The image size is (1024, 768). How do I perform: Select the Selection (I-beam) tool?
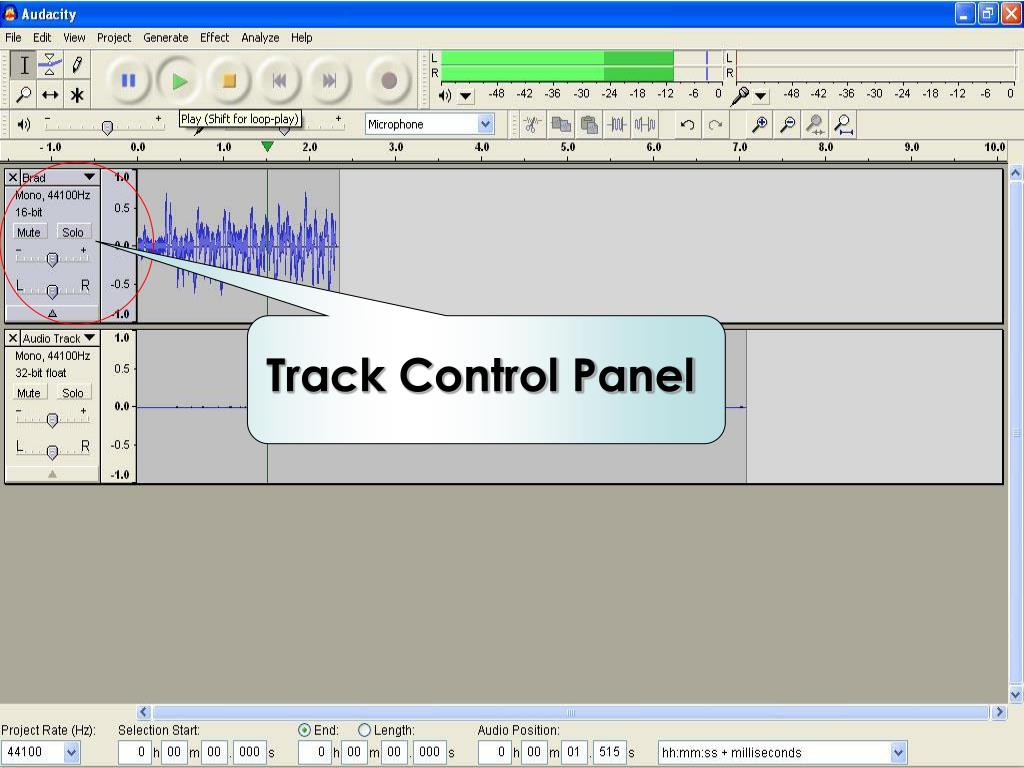pyautogui.click(x=24, y=65)
